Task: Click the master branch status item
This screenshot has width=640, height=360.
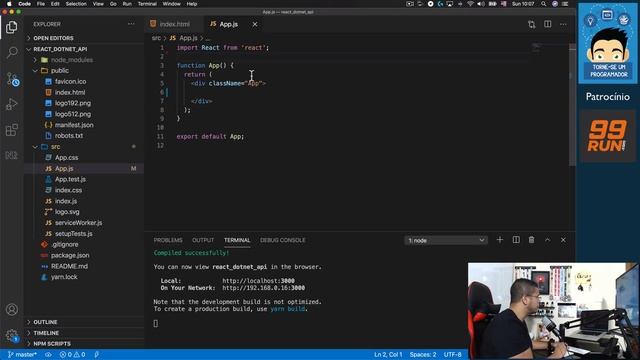Action: (22, 354)
